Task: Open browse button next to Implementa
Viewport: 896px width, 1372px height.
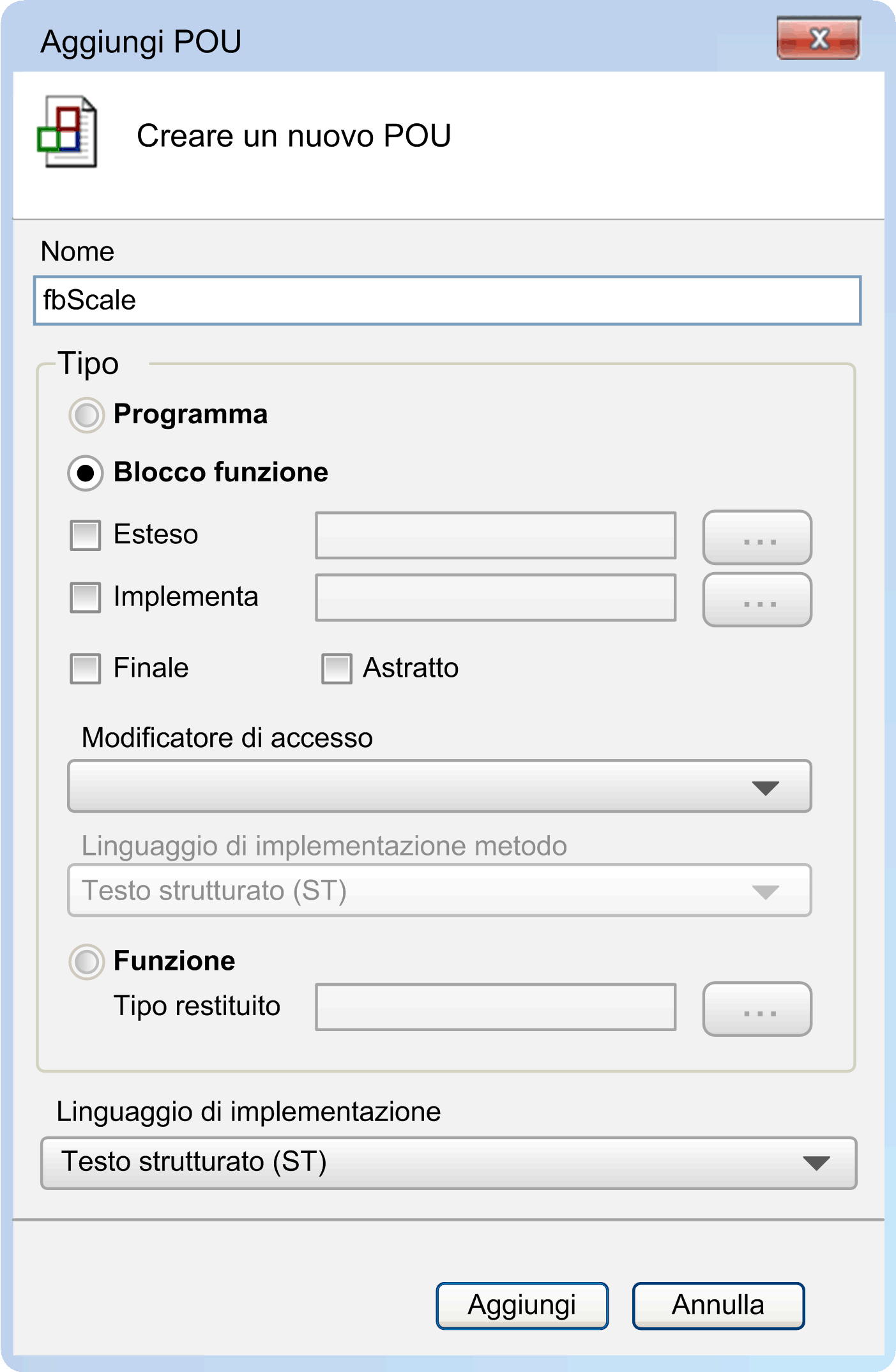Action: (x=757, y=599)
